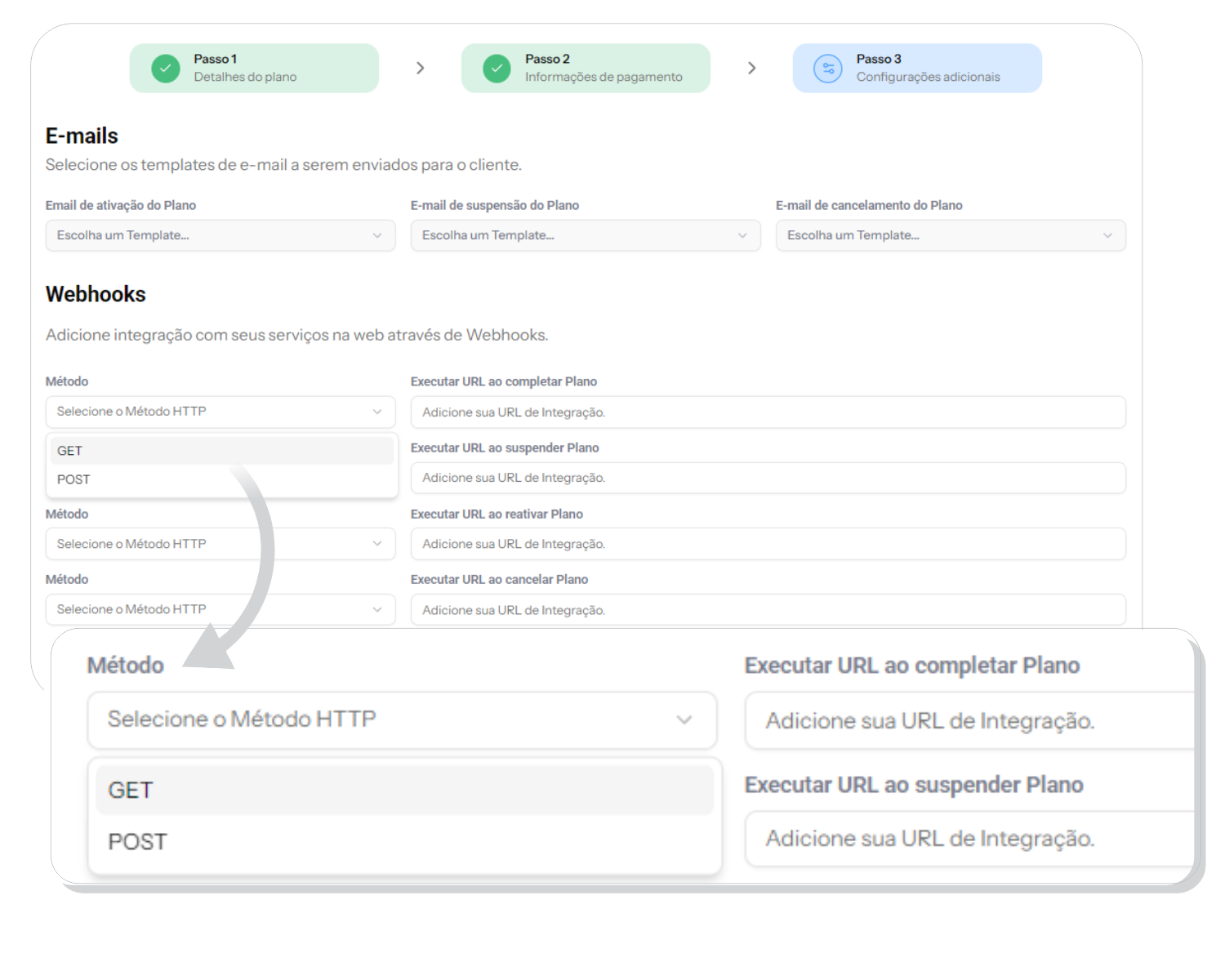The height and width of the screenshot is (980, 1225).
Task: Focus the Executar URL ao suspender Plano field
Action: pos(768,478)
